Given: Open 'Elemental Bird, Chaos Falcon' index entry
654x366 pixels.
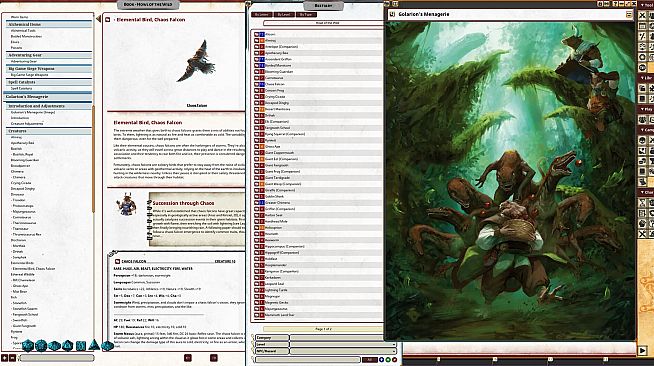Looking at the screenshot, I should coord(33,269).
